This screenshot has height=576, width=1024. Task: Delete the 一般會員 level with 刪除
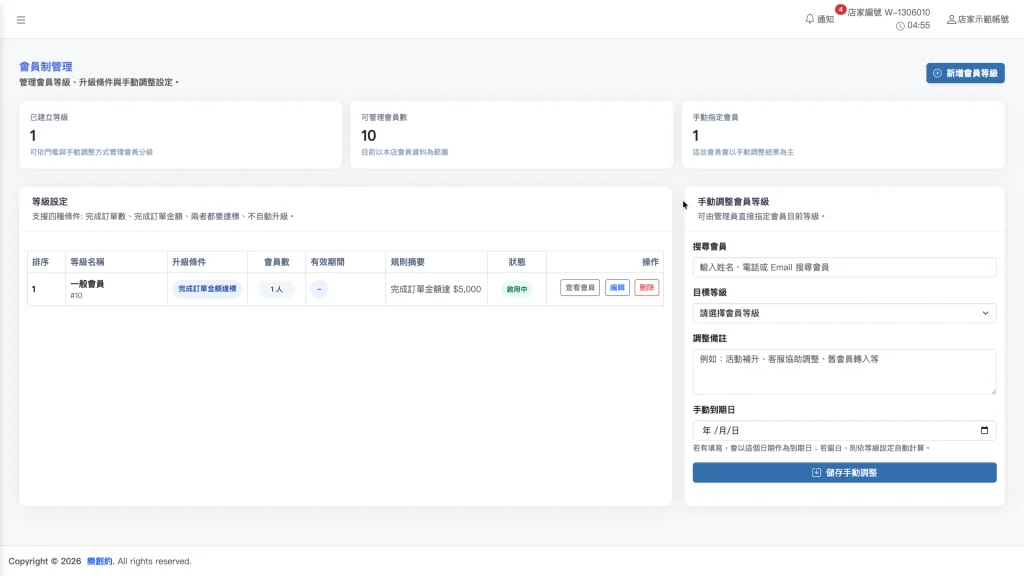[646, 288]
